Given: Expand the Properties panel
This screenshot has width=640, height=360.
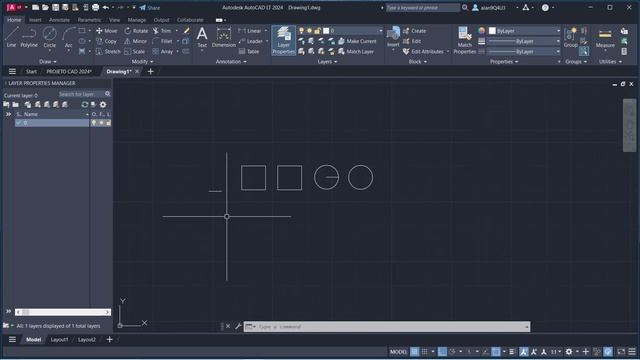Looking at the screenshot, I should pos(504,62).
